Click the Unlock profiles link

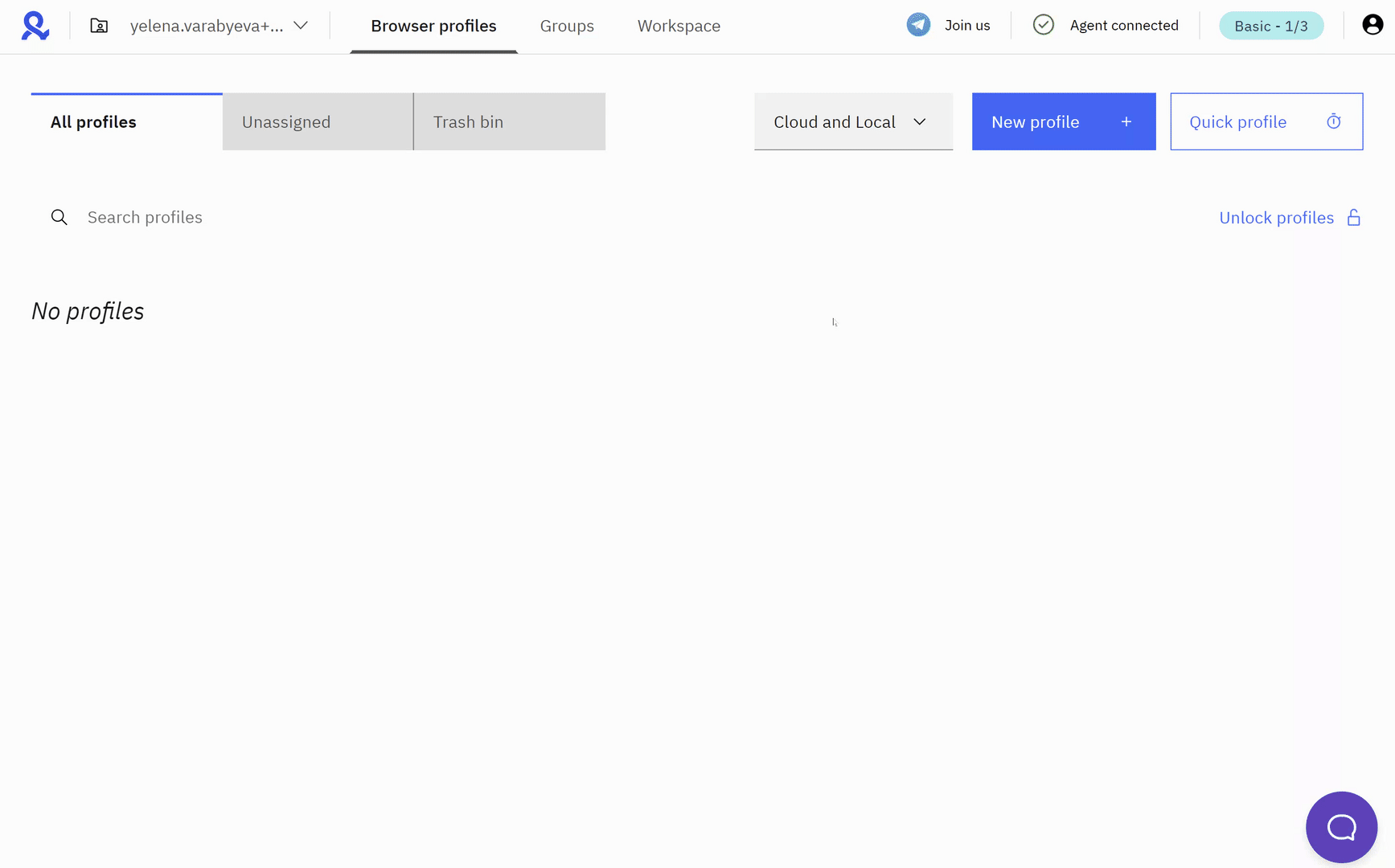coord(1276,218)
